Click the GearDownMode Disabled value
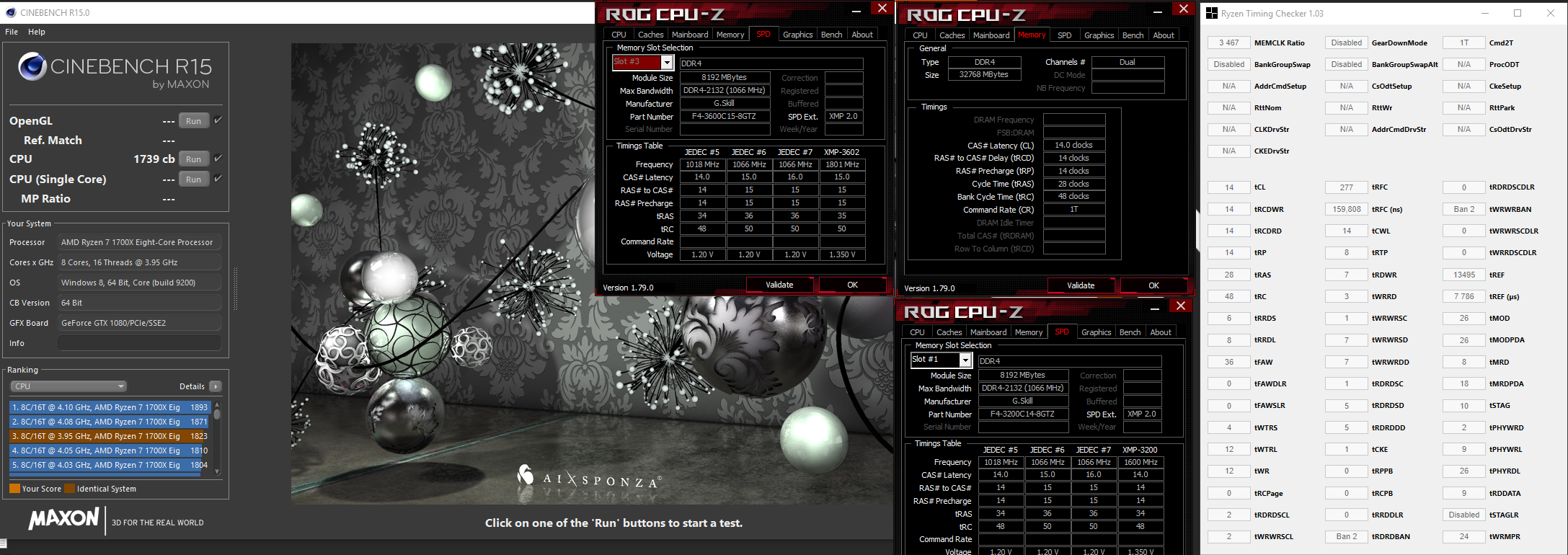The image size is (1568, 555). click(x=1347, y=43)
